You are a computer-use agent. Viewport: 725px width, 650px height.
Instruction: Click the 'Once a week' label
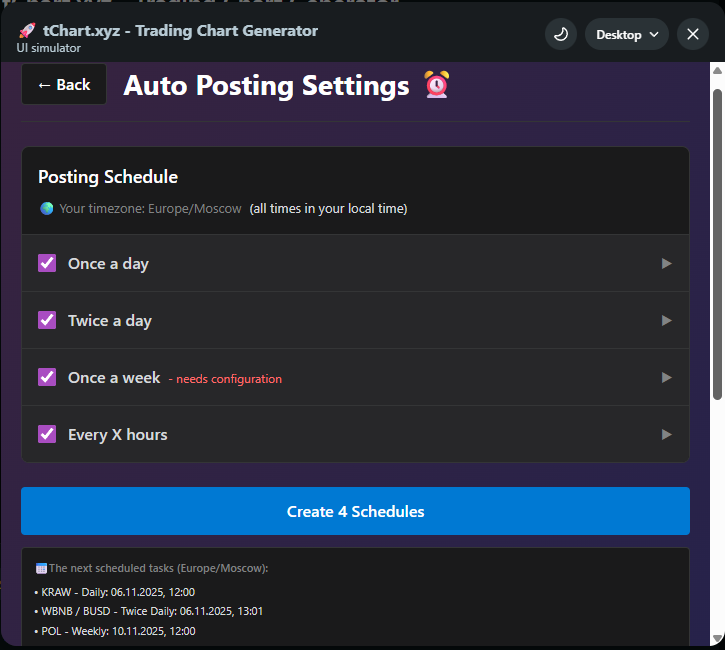click(x=114, y=378)
